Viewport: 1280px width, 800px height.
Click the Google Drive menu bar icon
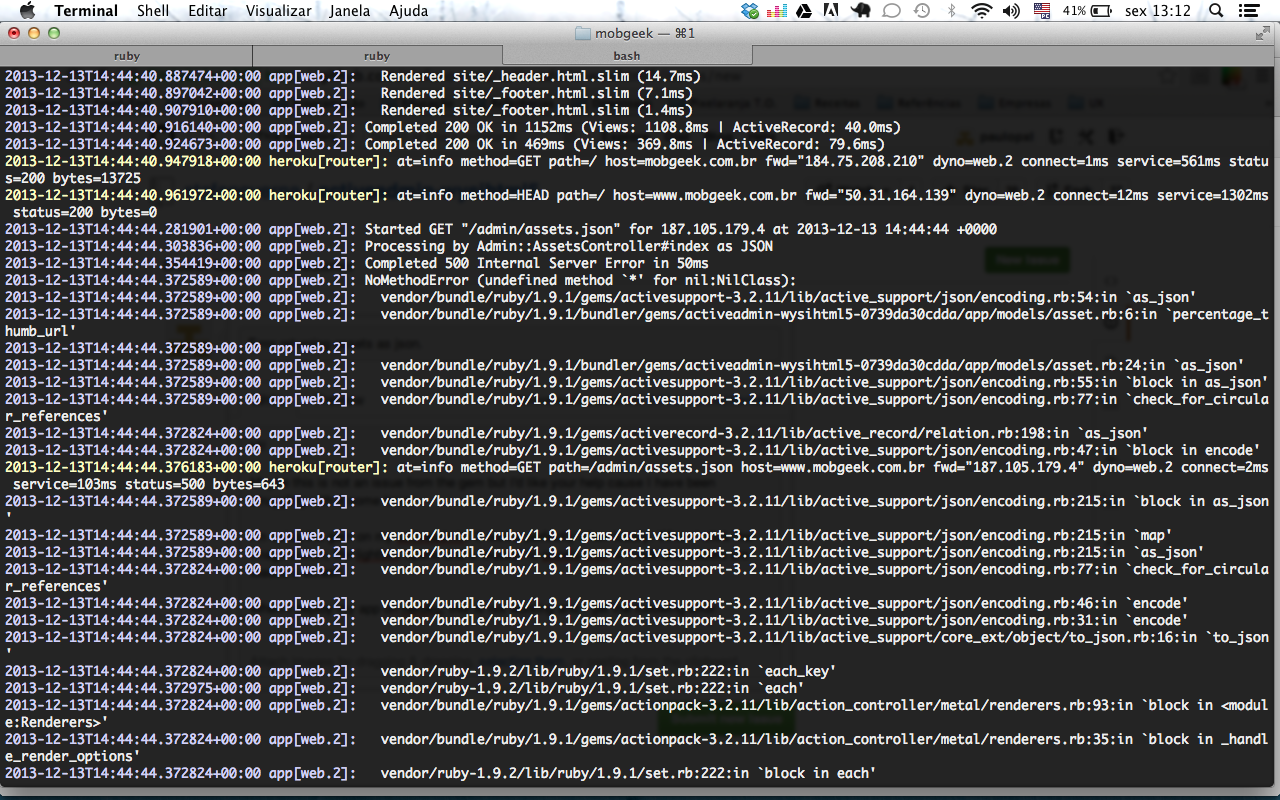click(x=804, y=11)
